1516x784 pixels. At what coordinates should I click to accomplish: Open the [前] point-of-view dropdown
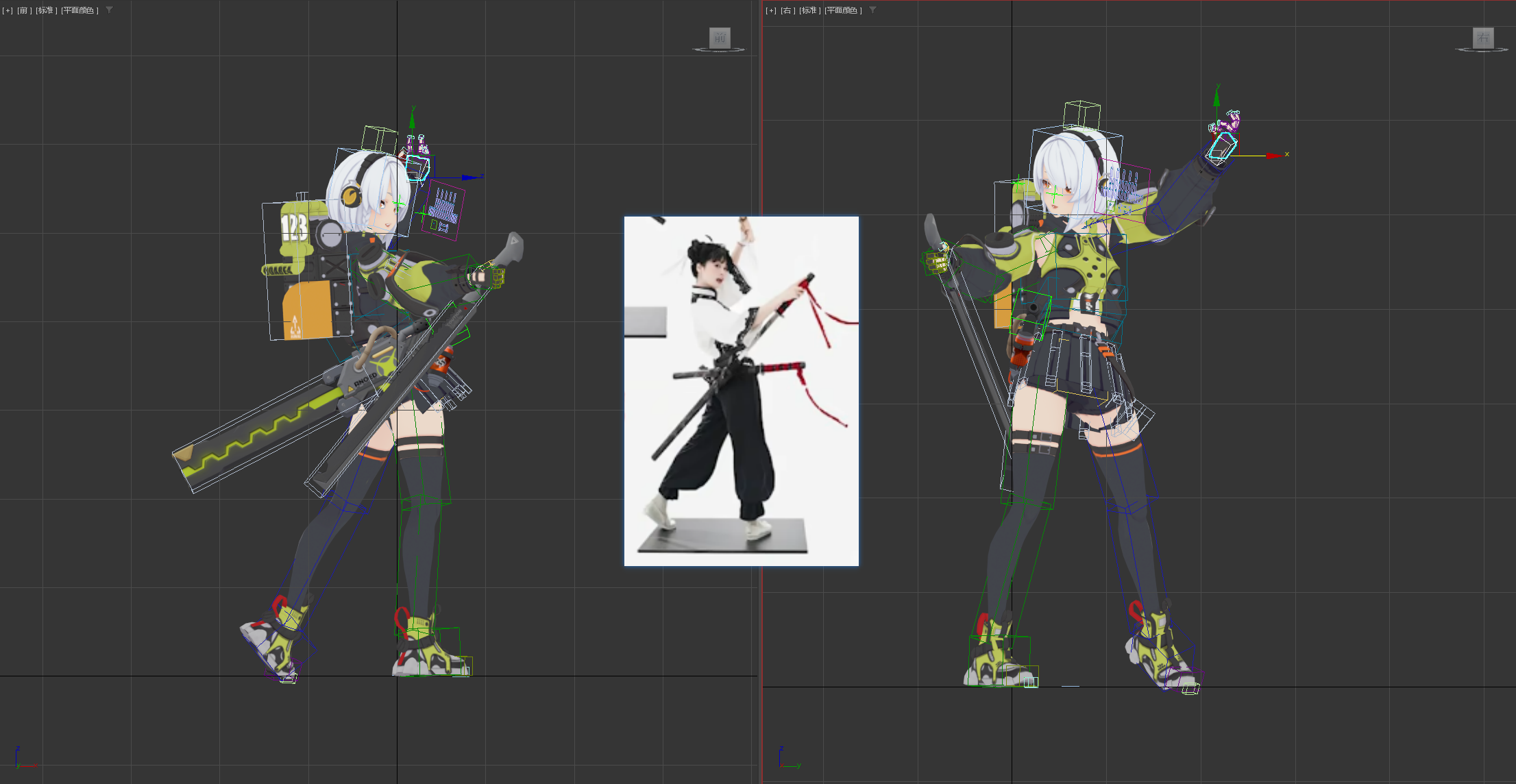click(23, 10)
